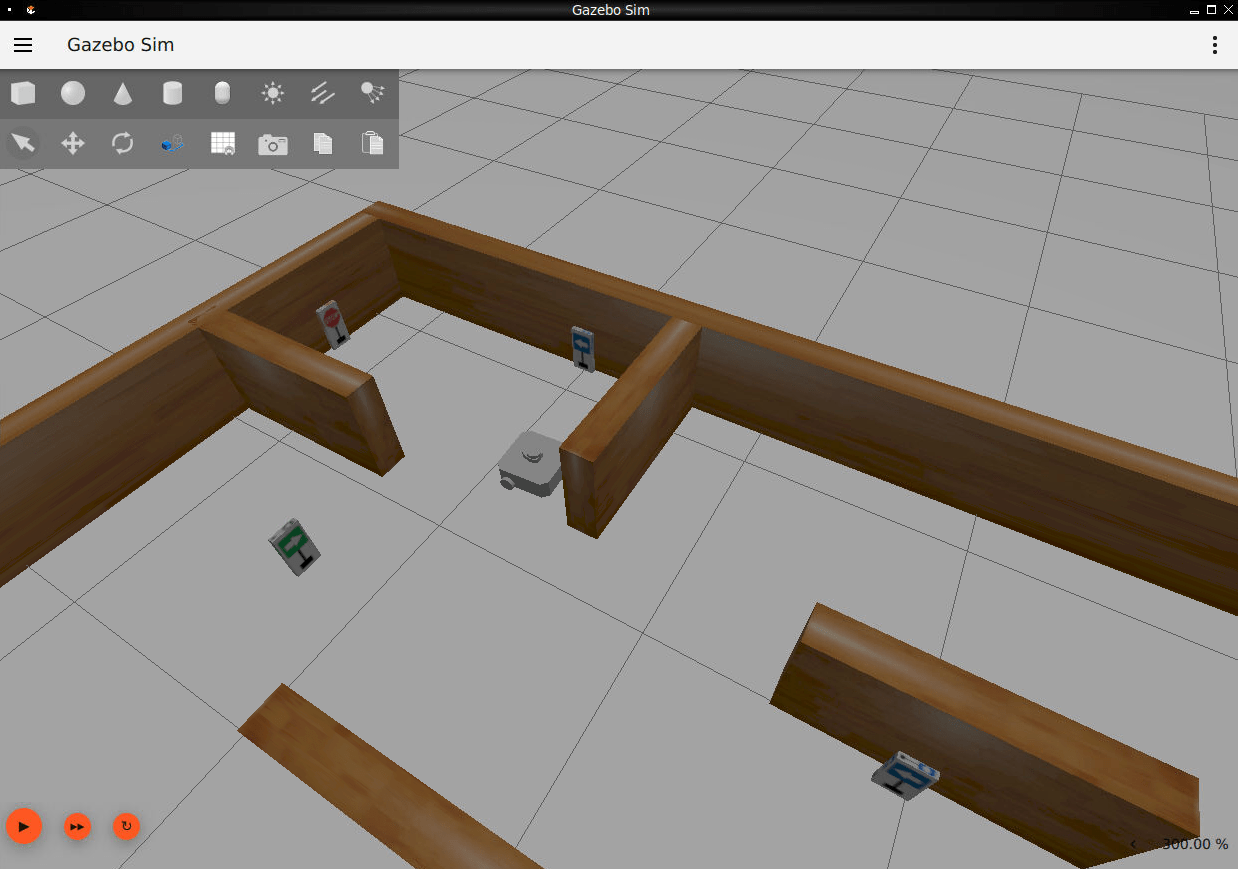Open the snap settings tool
The image size is (1238, 869).
(172, 143)
